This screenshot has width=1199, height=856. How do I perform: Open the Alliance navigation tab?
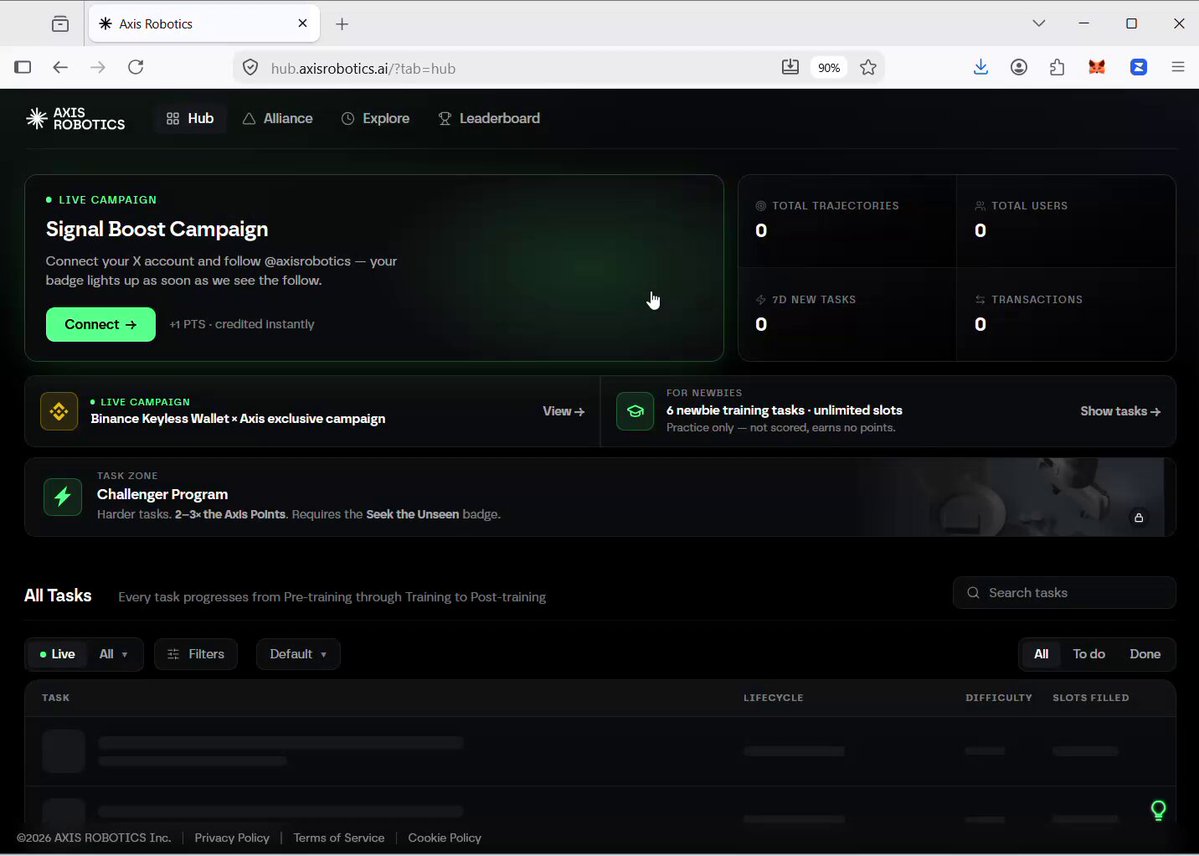[278, 119]
